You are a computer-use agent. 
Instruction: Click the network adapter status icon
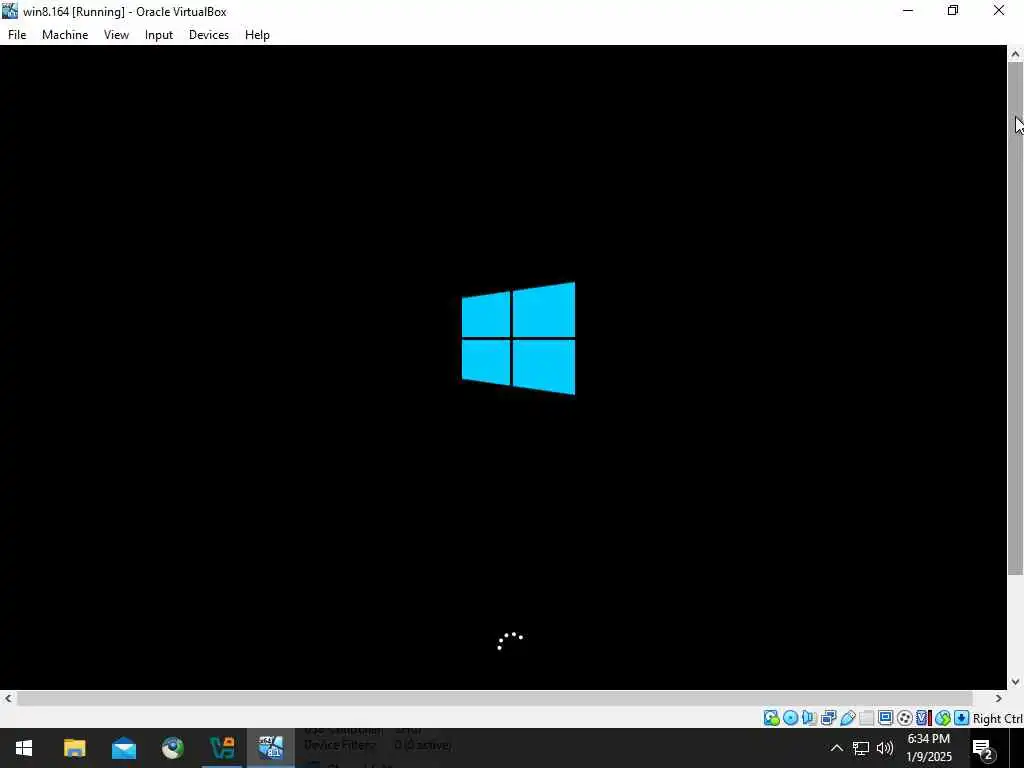pyautogui.click(x=829, y=718)
